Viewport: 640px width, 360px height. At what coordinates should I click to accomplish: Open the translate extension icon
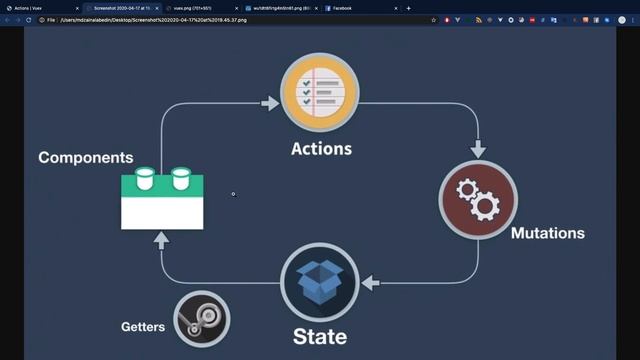pos(553,20)
